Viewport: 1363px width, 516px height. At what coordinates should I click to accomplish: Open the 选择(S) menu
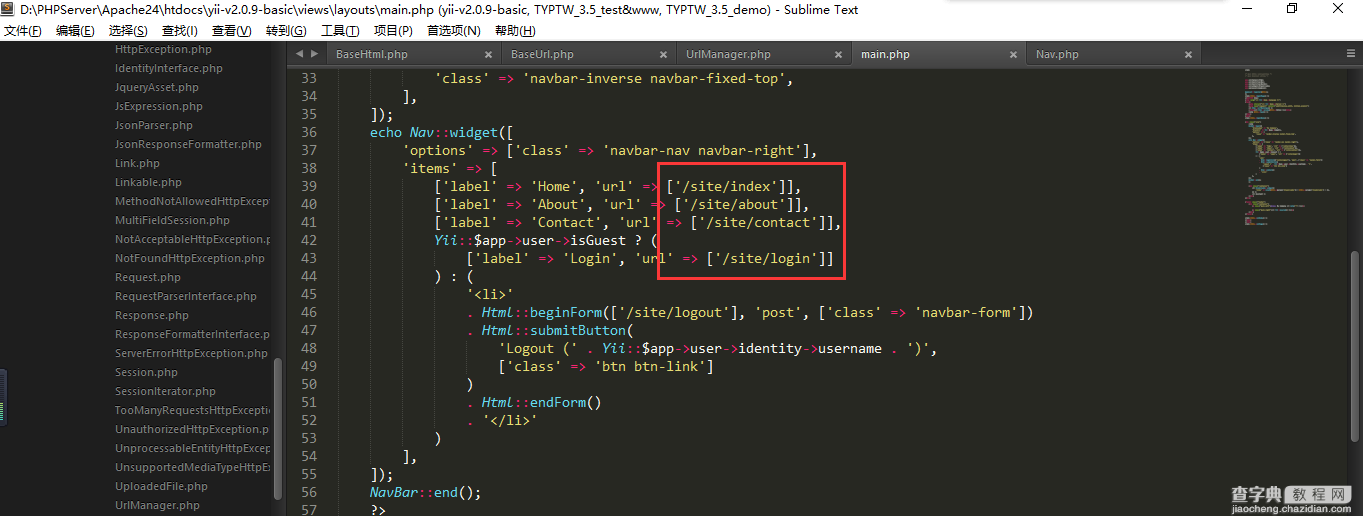pos(128,30)
